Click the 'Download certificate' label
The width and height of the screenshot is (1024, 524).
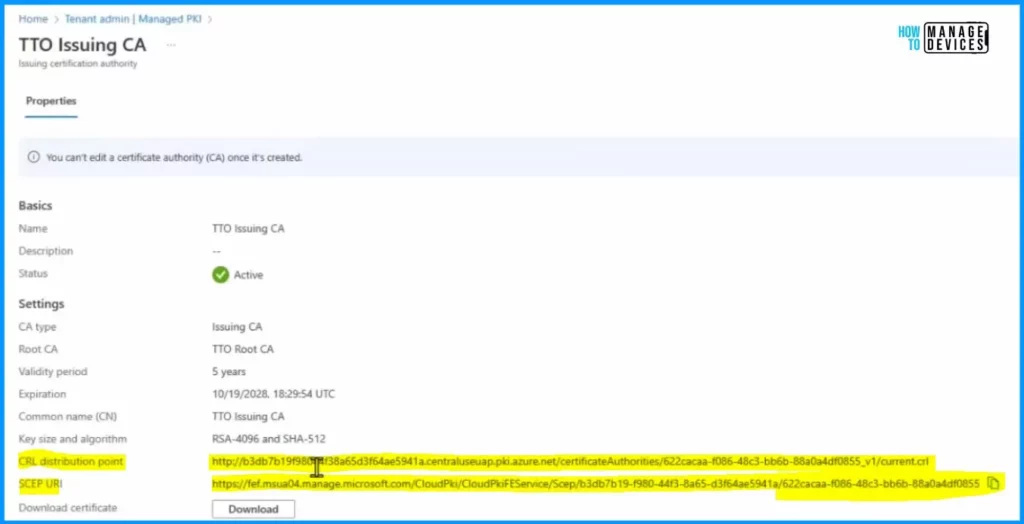point(68,507)
